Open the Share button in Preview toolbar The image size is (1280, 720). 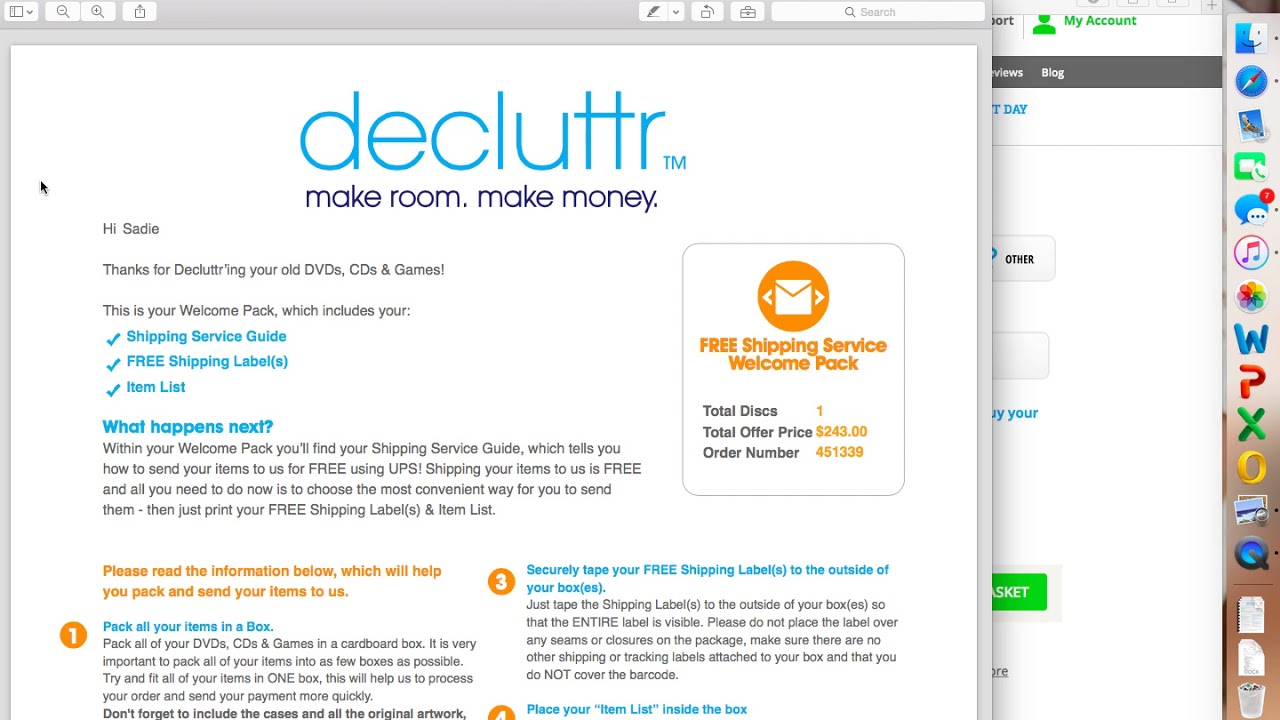[x=140, y=12]
